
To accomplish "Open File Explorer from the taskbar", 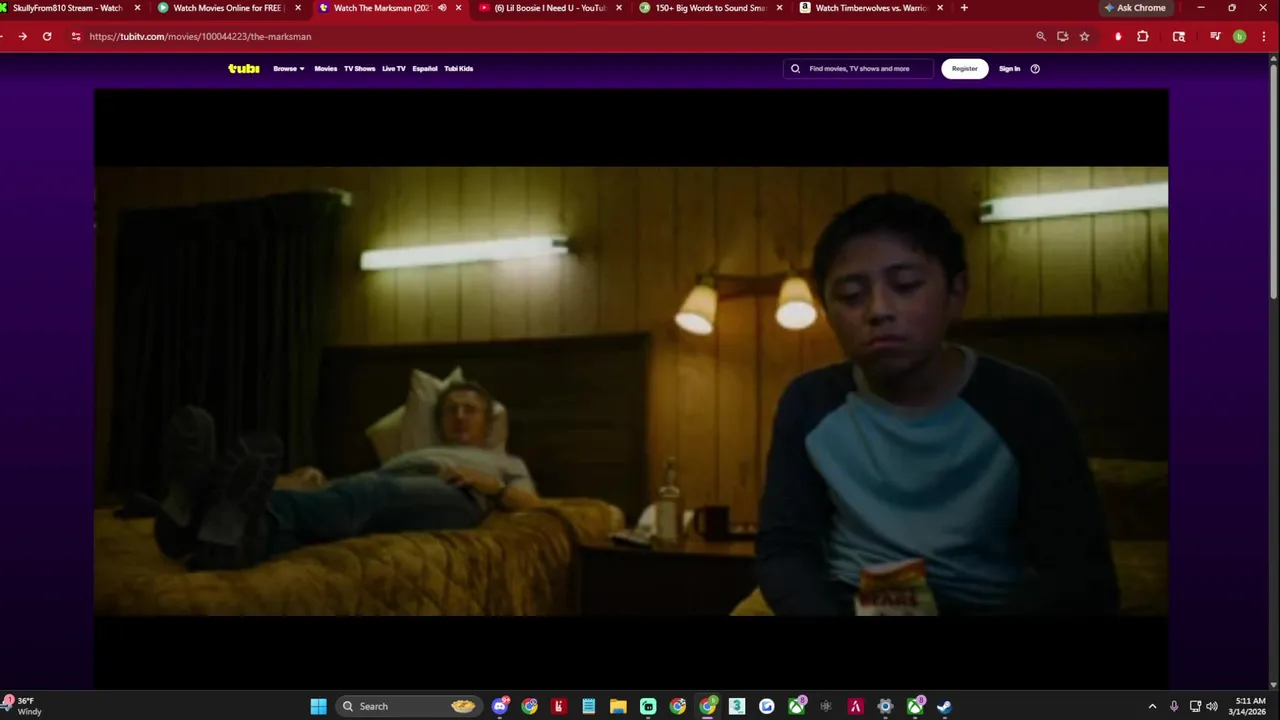I will click(618, 706).
